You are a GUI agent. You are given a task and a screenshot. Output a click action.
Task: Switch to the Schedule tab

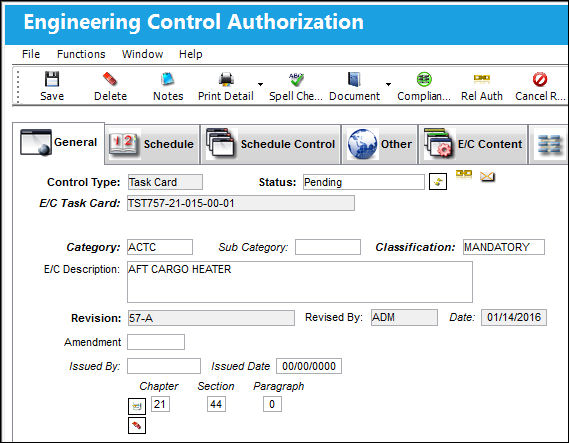point(152,144)
